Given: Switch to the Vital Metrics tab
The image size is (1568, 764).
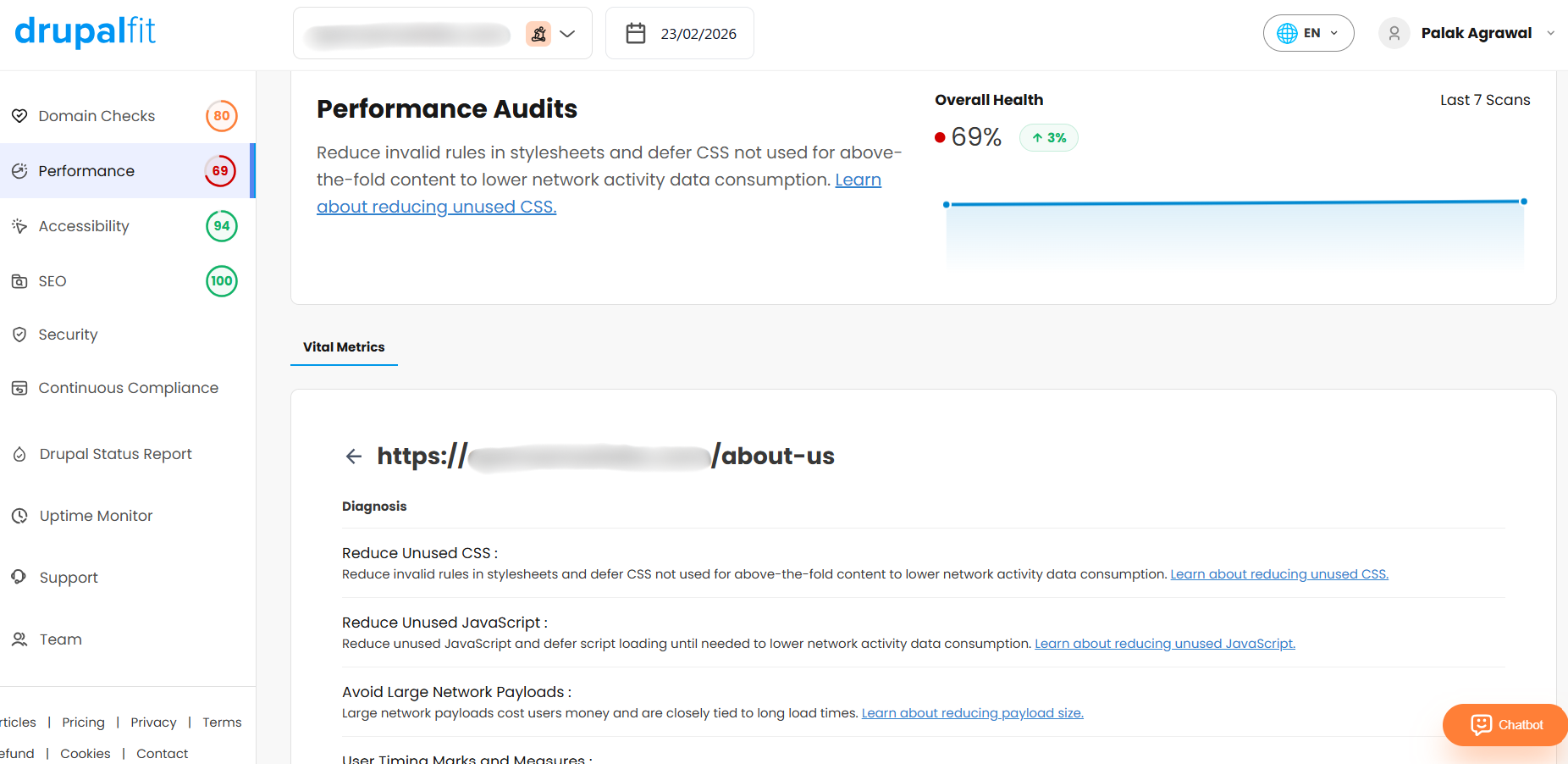Looking at the screenshot, I should point(344,347).
